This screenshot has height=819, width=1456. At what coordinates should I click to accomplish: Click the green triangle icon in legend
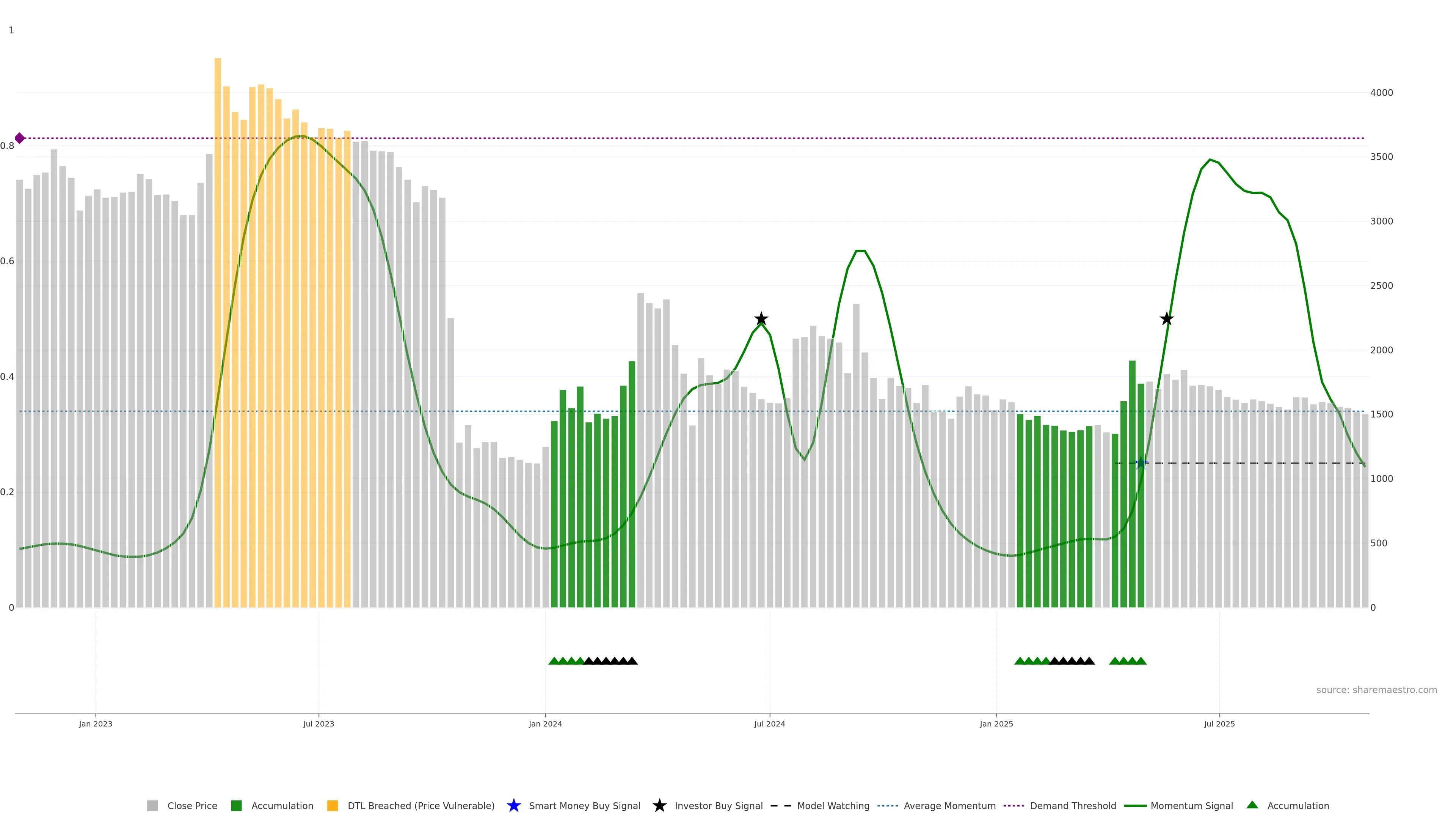tap(1252, 805)
